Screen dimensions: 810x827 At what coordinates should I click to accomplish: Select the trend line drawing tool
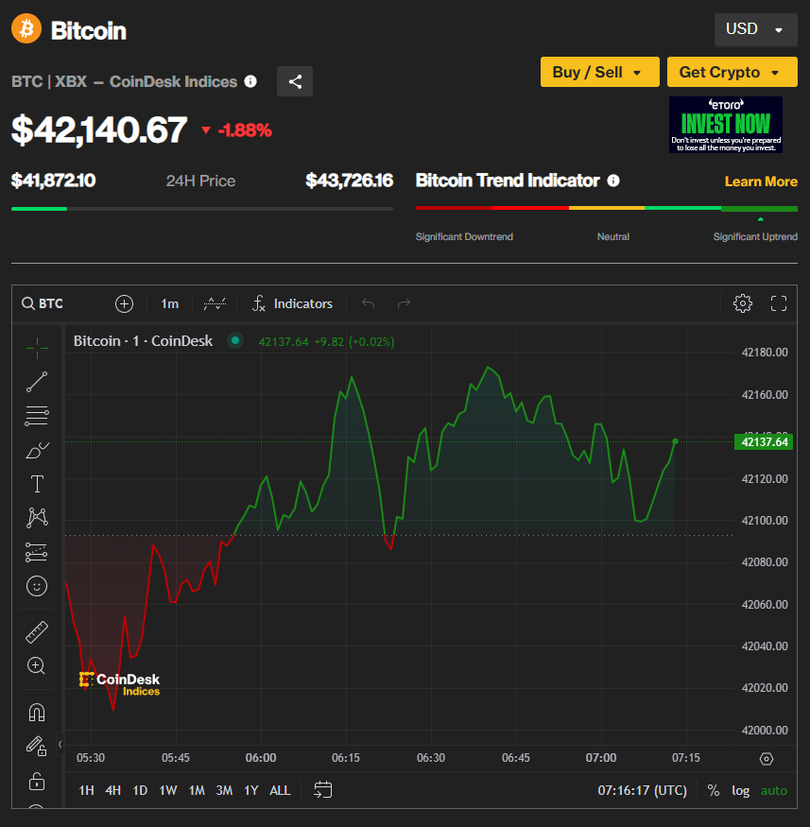click(37, 381)
